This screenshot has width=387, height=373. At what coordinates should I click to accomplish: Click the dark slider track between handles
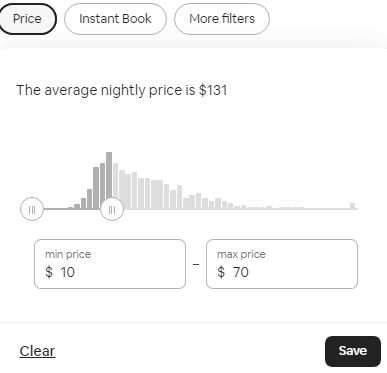72,209
